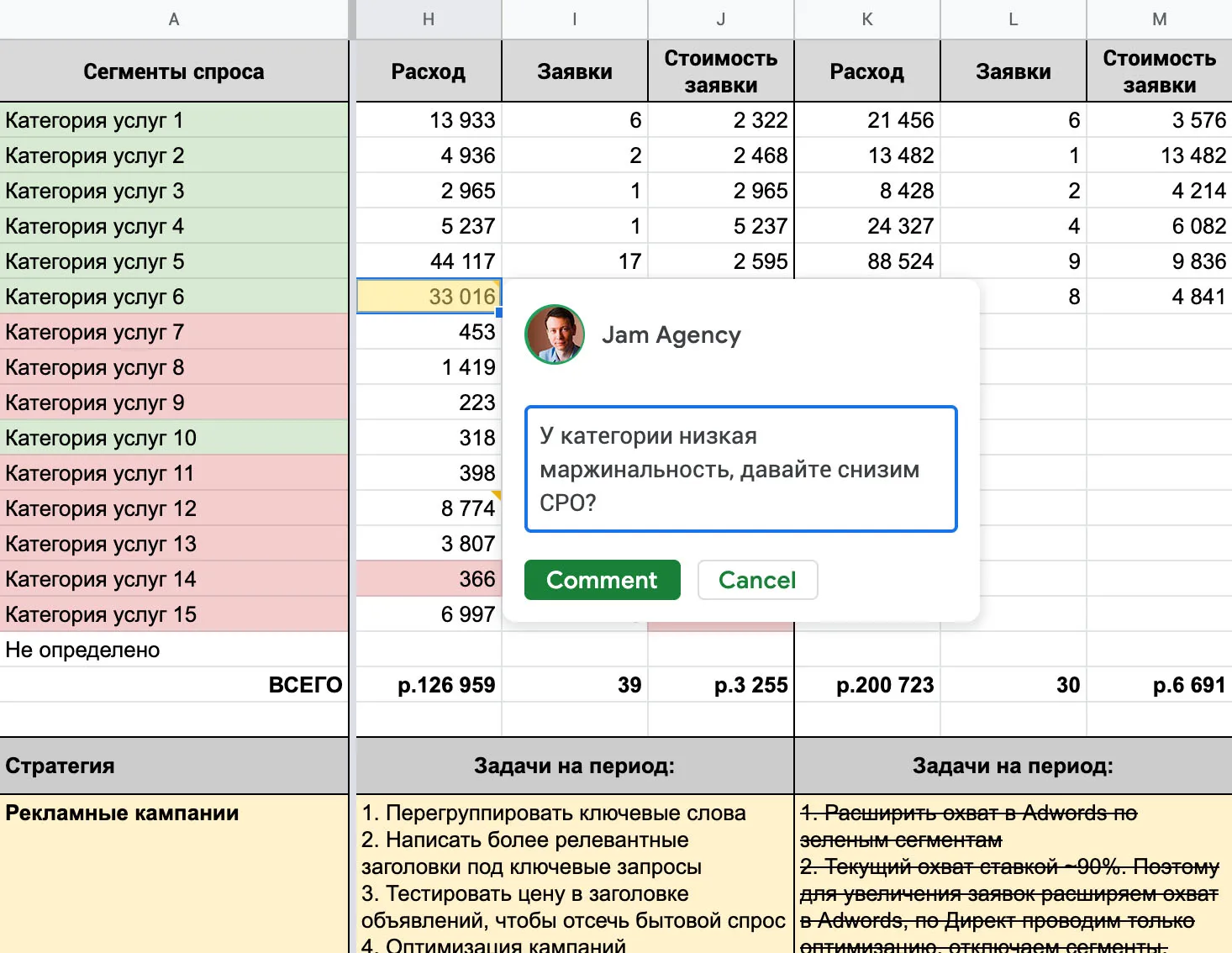Select the "Категория услуг 10" row label
This screenshot has width=1232, height=953.
(174, 438)
